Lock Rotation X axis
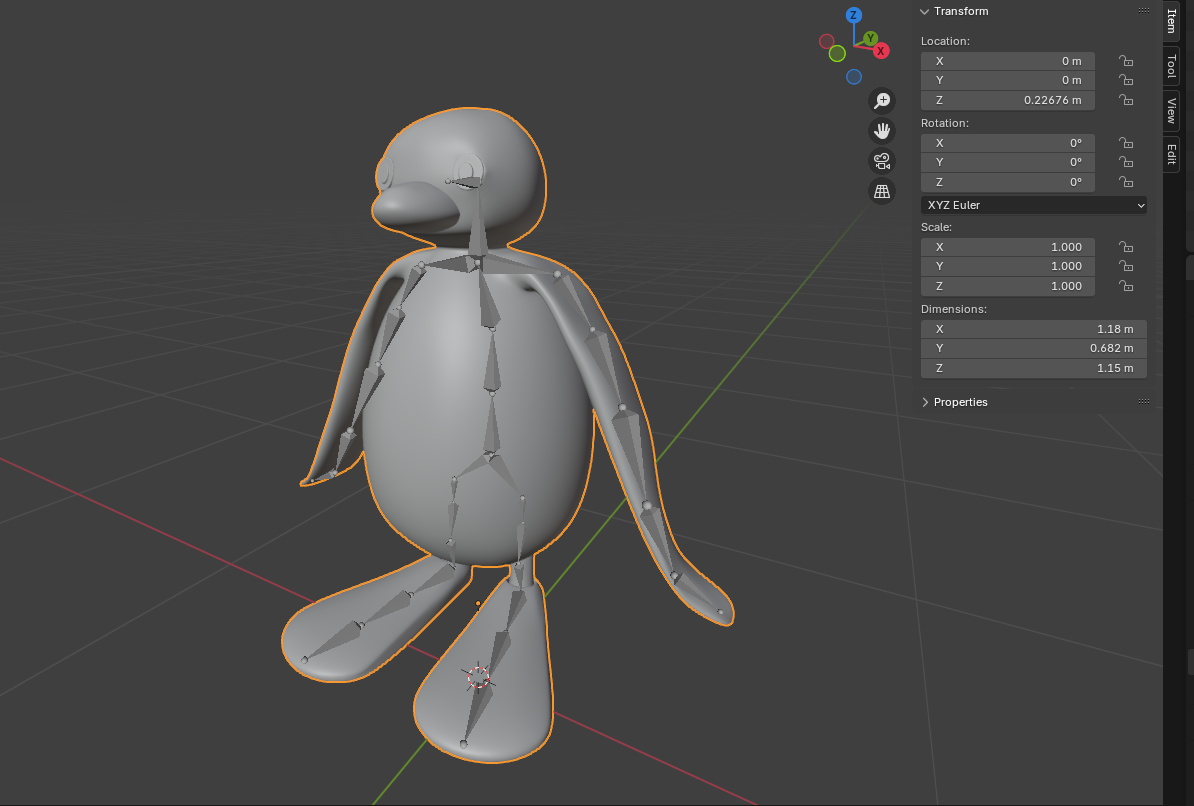 pos(1125,142)
